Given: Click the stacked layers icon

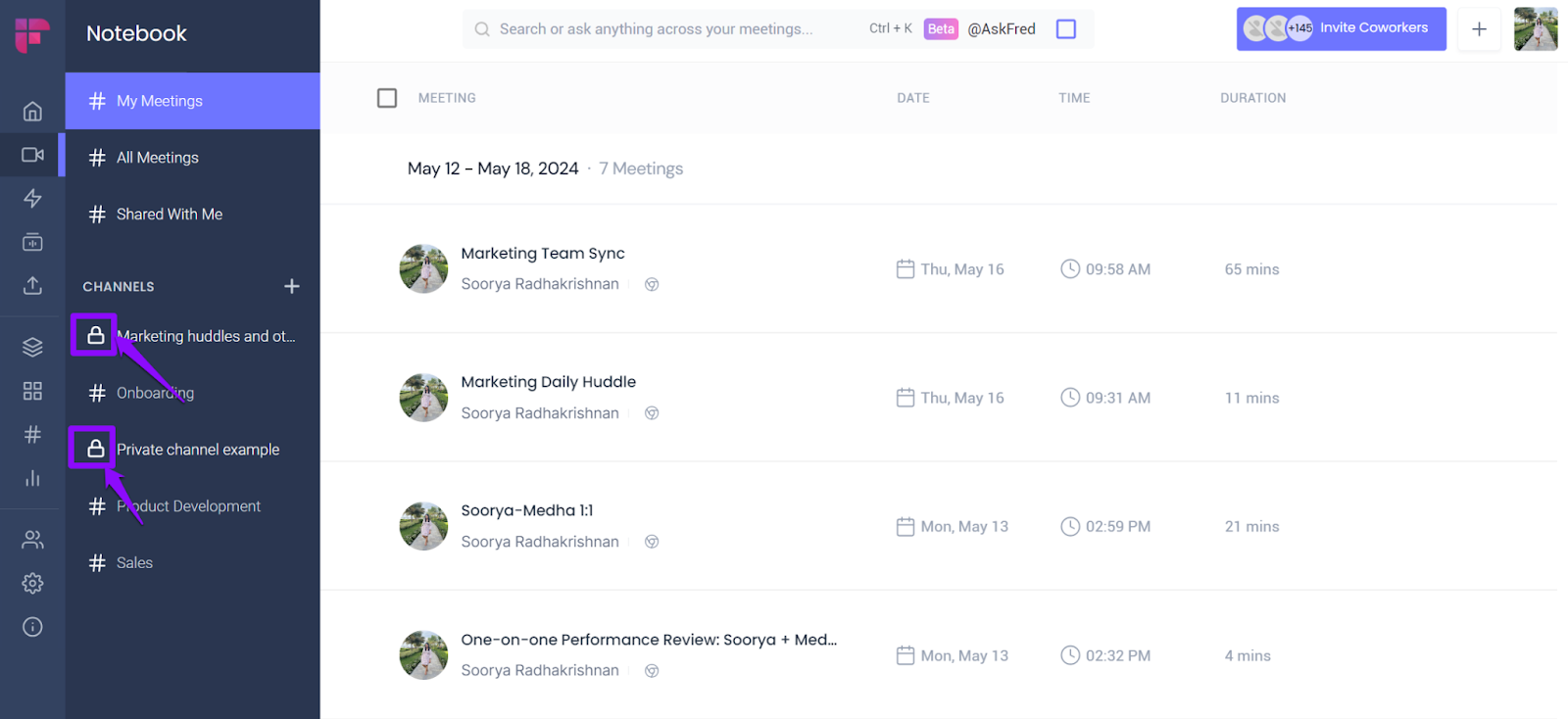Looking at the screenshot, I should [x=32, y=347].
